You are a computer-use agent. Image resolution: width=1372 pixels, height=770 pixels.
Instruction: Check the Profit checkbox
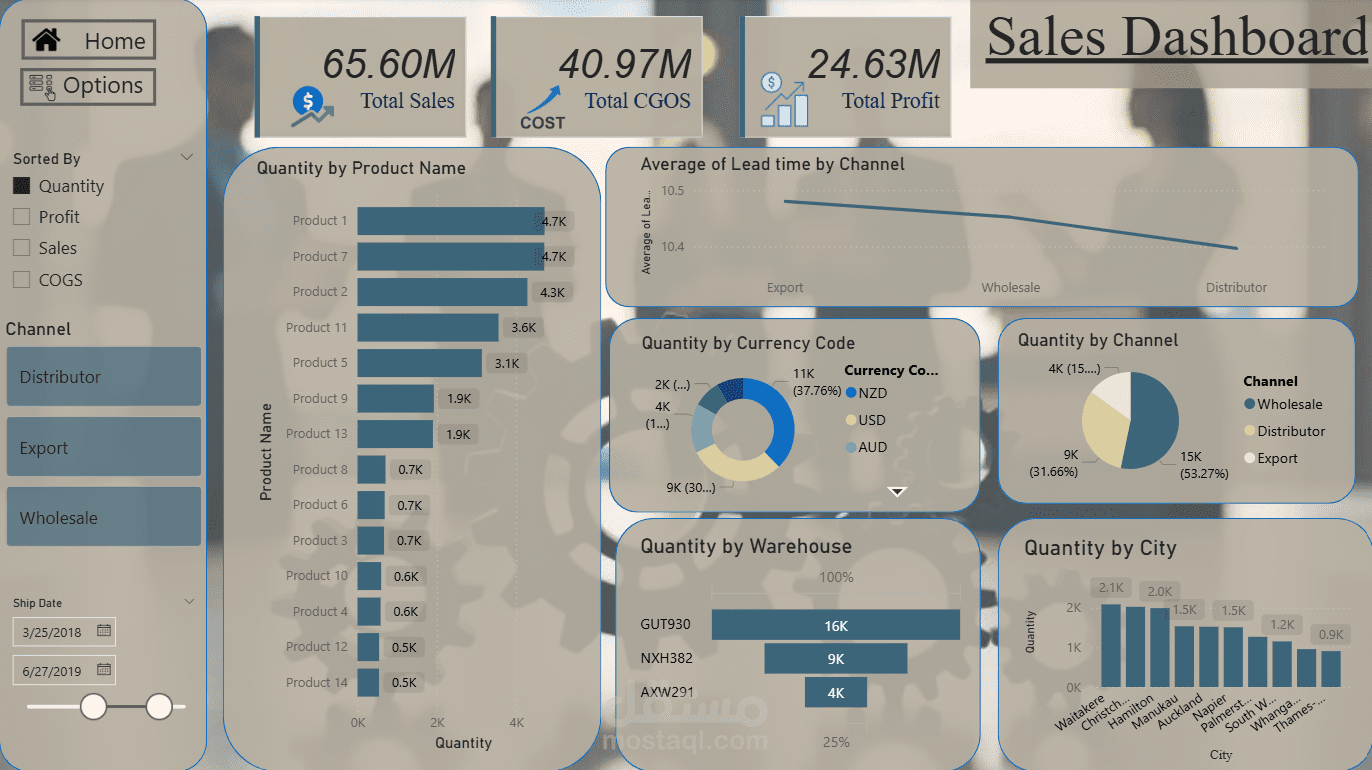point(22,216)
